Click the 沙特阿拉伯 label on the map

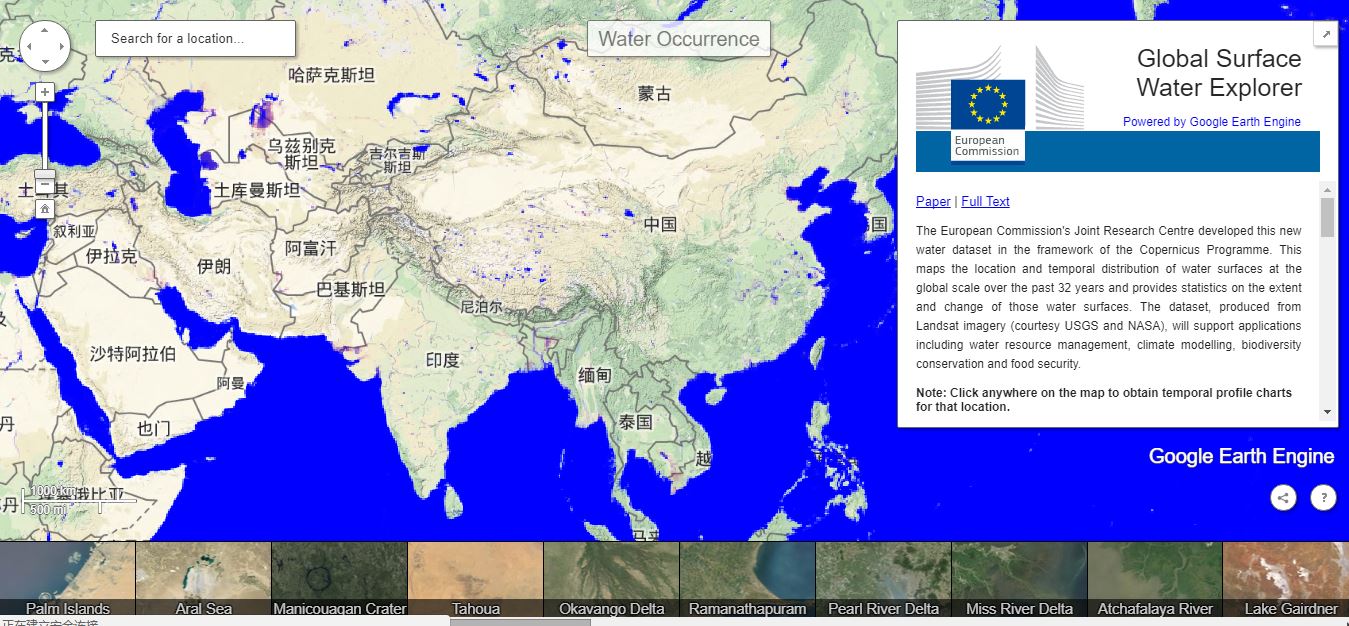133,353
